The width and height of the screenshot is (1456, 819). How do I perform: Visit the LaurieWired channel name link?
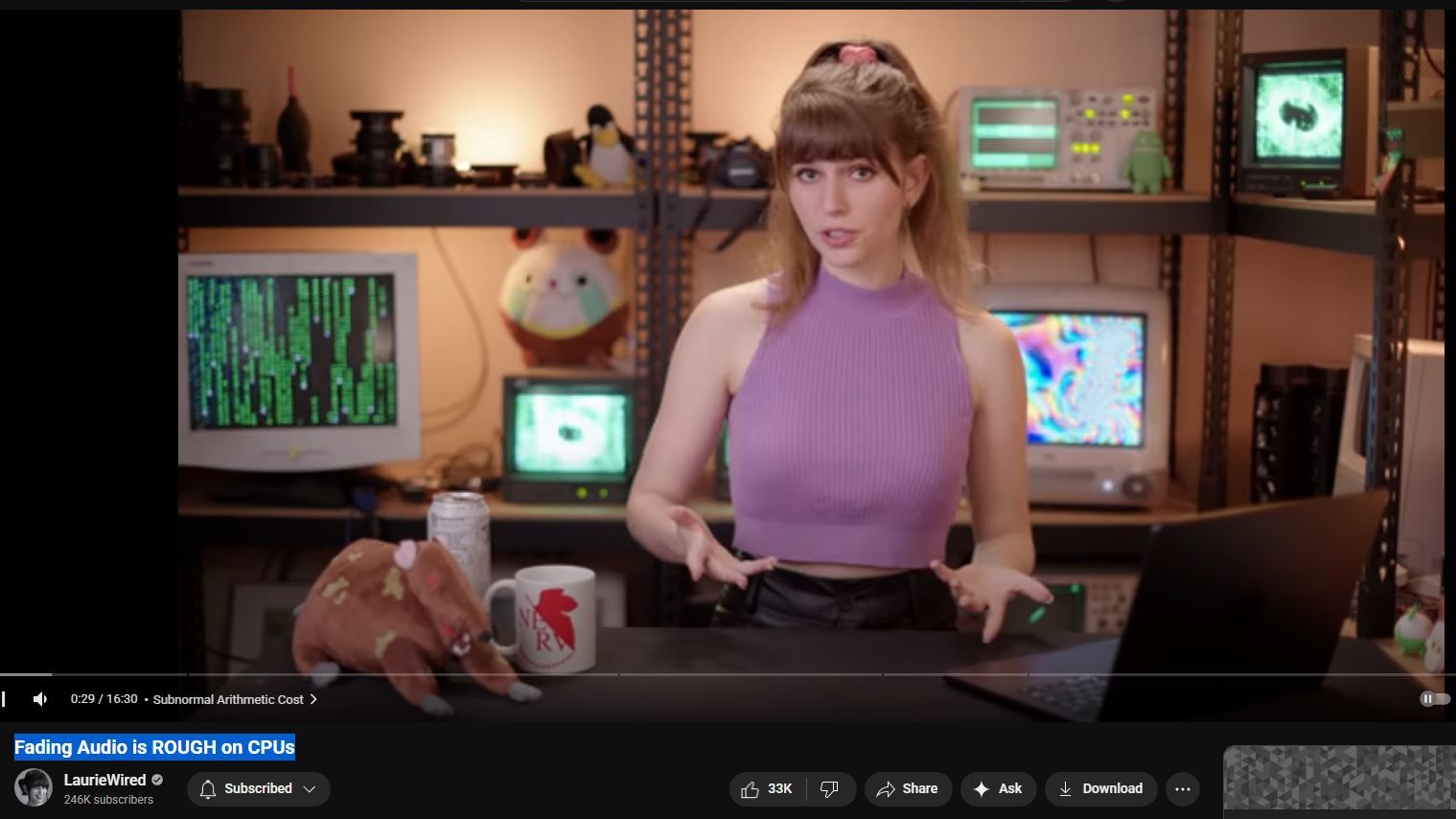point(104,780)
